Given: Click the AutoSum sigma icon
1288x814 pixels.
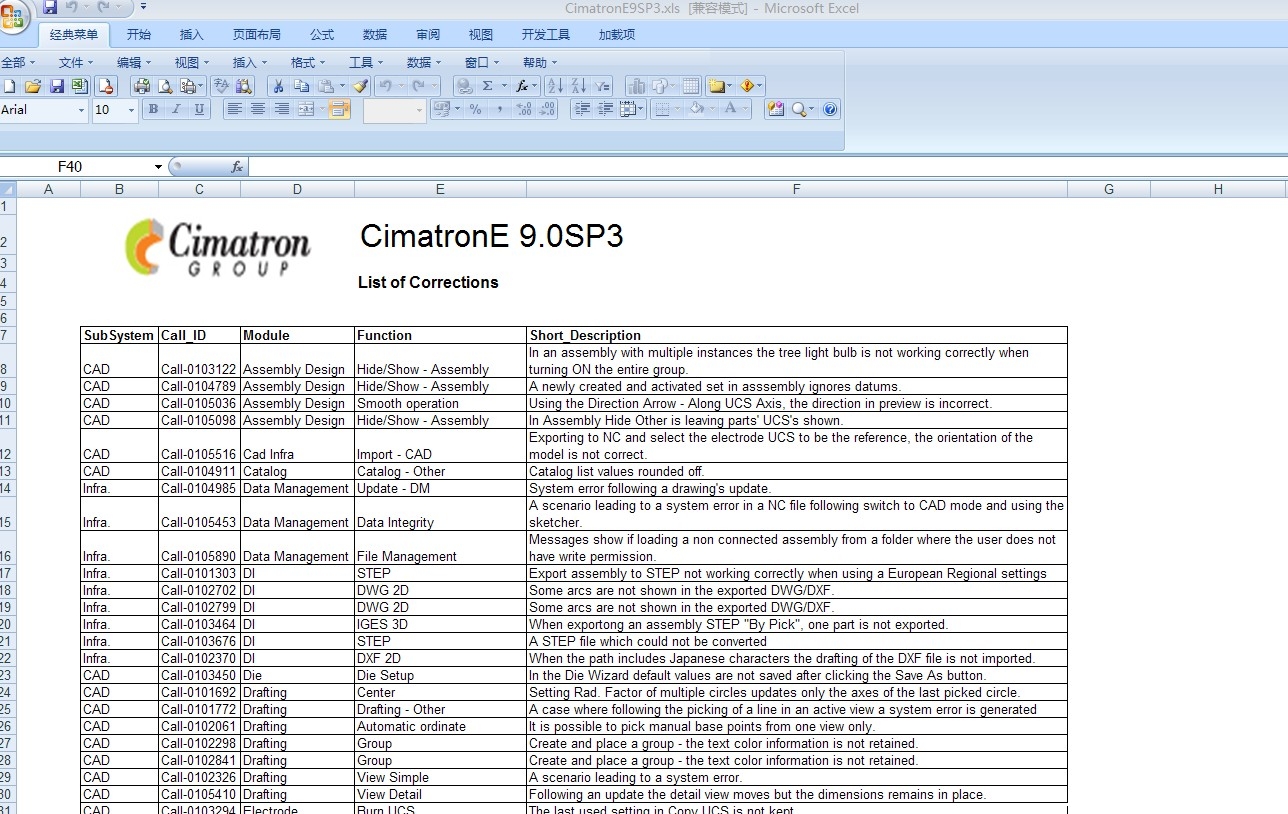Looking at the screenshot, I should 487,87.
